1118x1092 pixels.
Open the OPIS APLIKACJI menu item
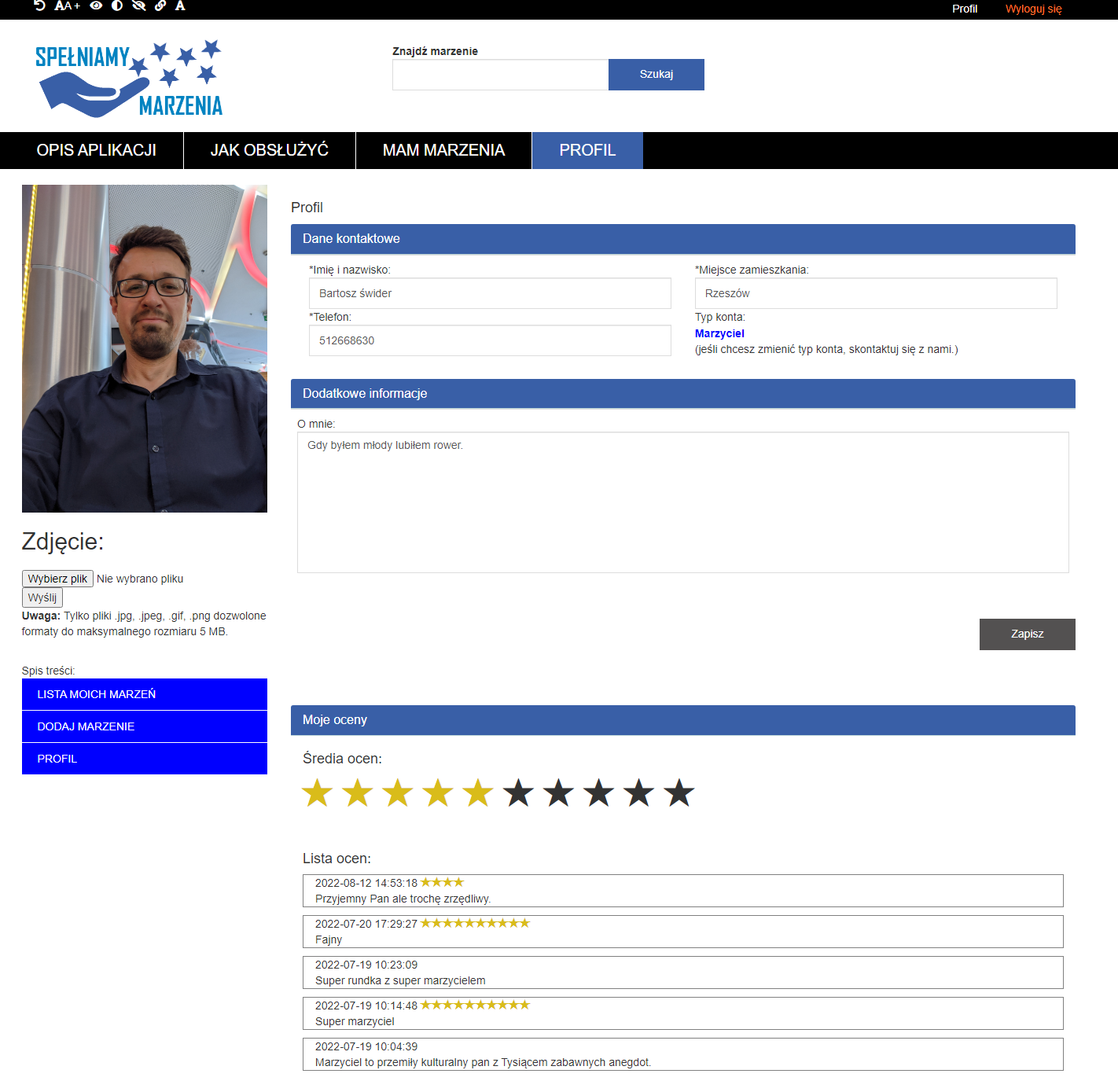tap(96, 150)
